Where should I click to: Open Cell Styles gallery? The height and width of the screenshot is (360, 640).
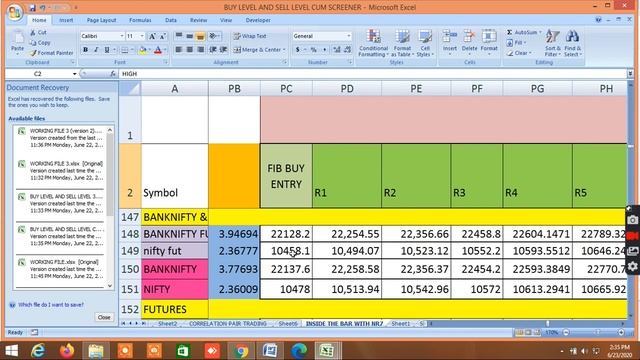click(424, 43)
